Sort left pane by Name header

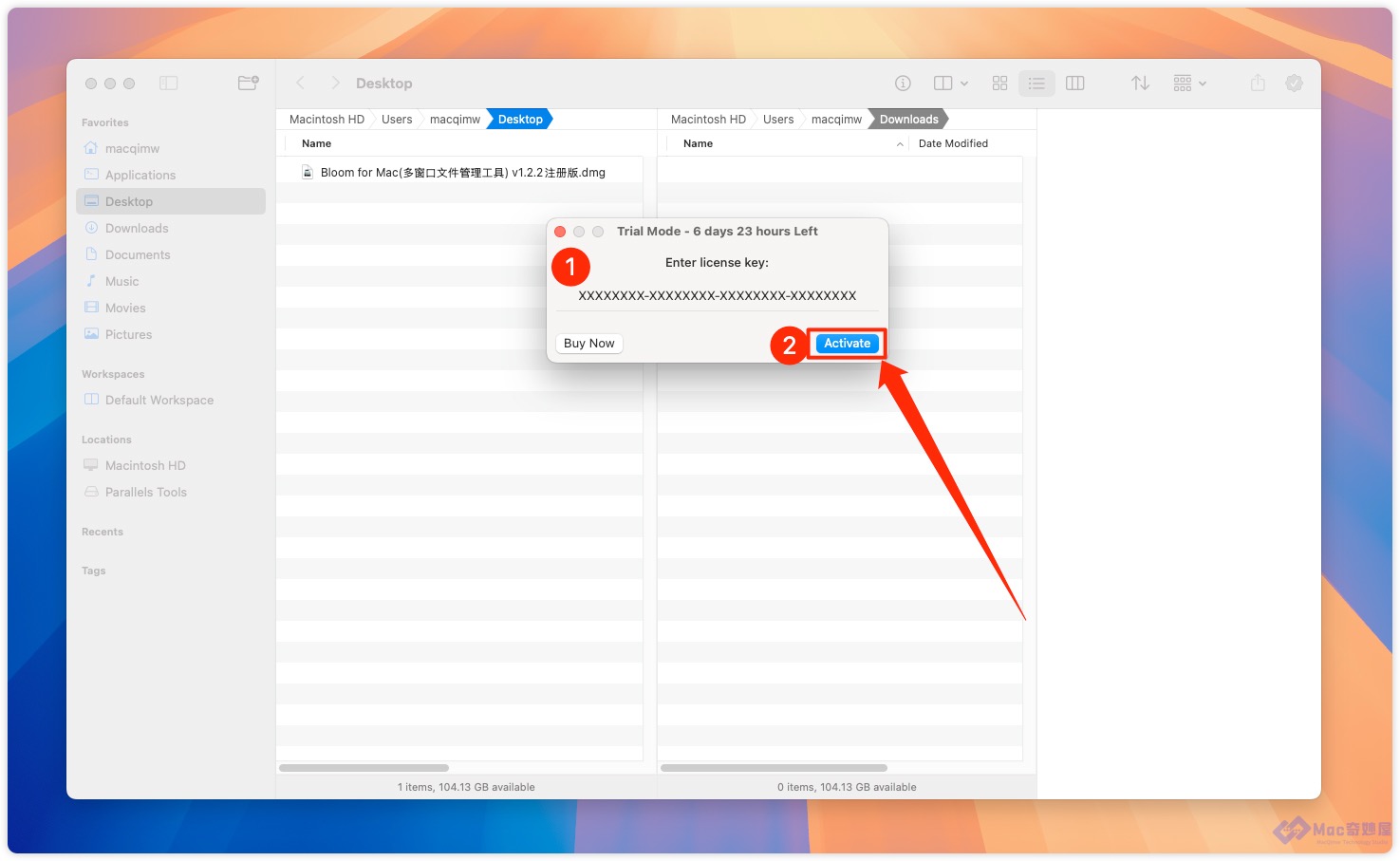tap(316, 143)
